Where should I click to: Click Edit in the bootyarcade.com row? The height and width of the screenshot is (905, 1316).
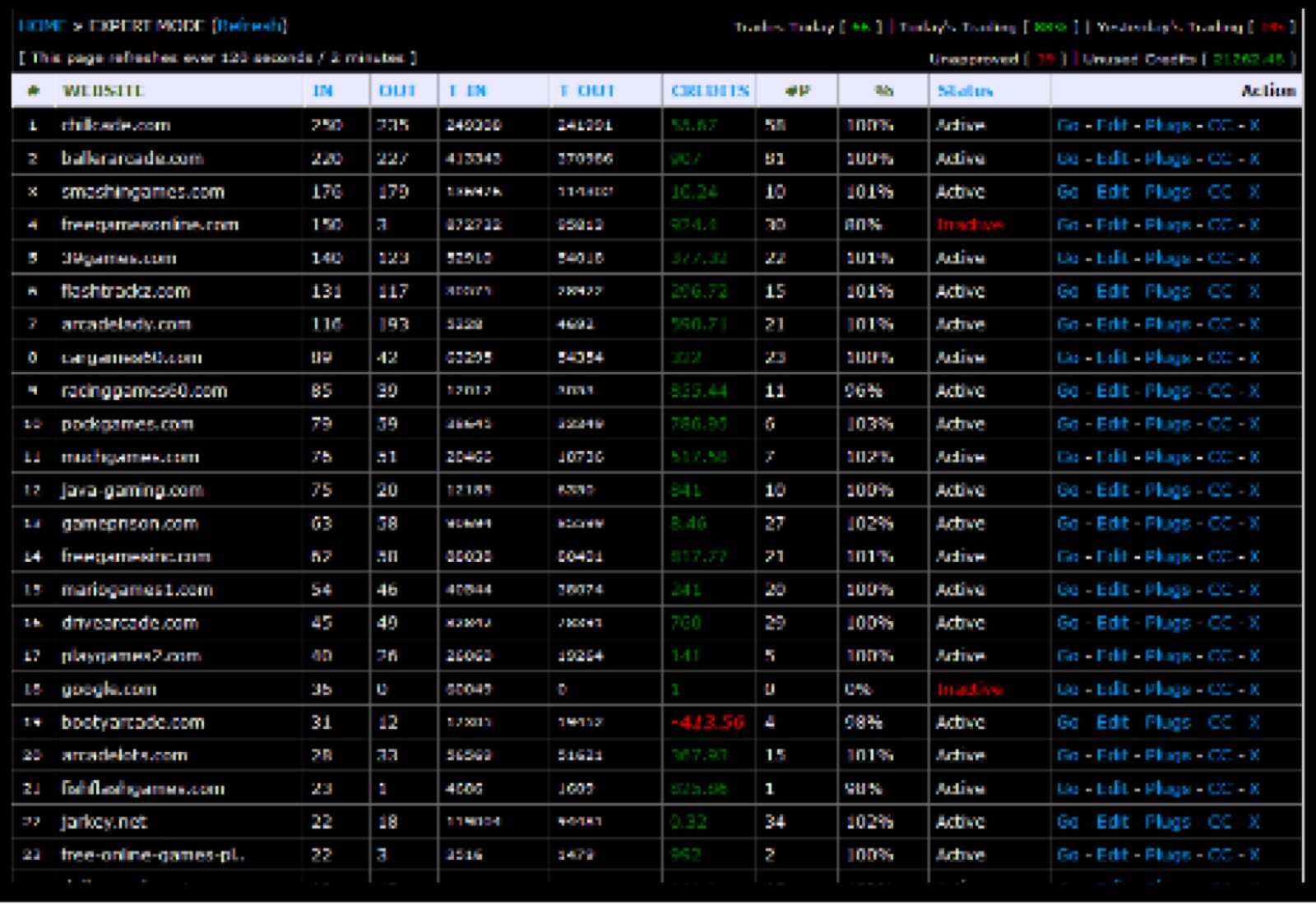click(x=1112, y=722)
